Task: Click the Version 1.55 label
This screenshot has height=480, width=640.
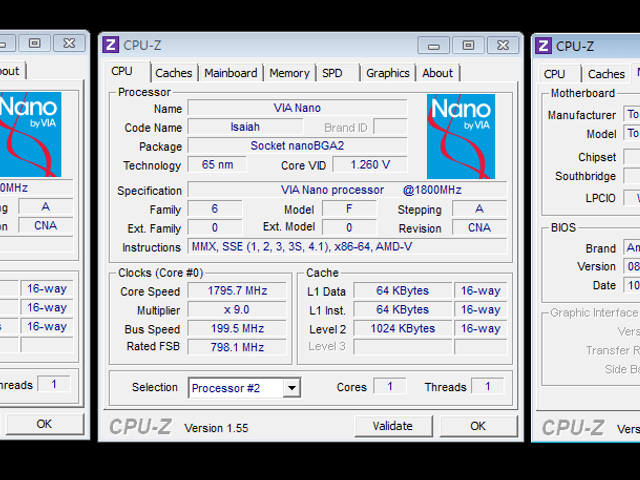Action: [216, 428]
